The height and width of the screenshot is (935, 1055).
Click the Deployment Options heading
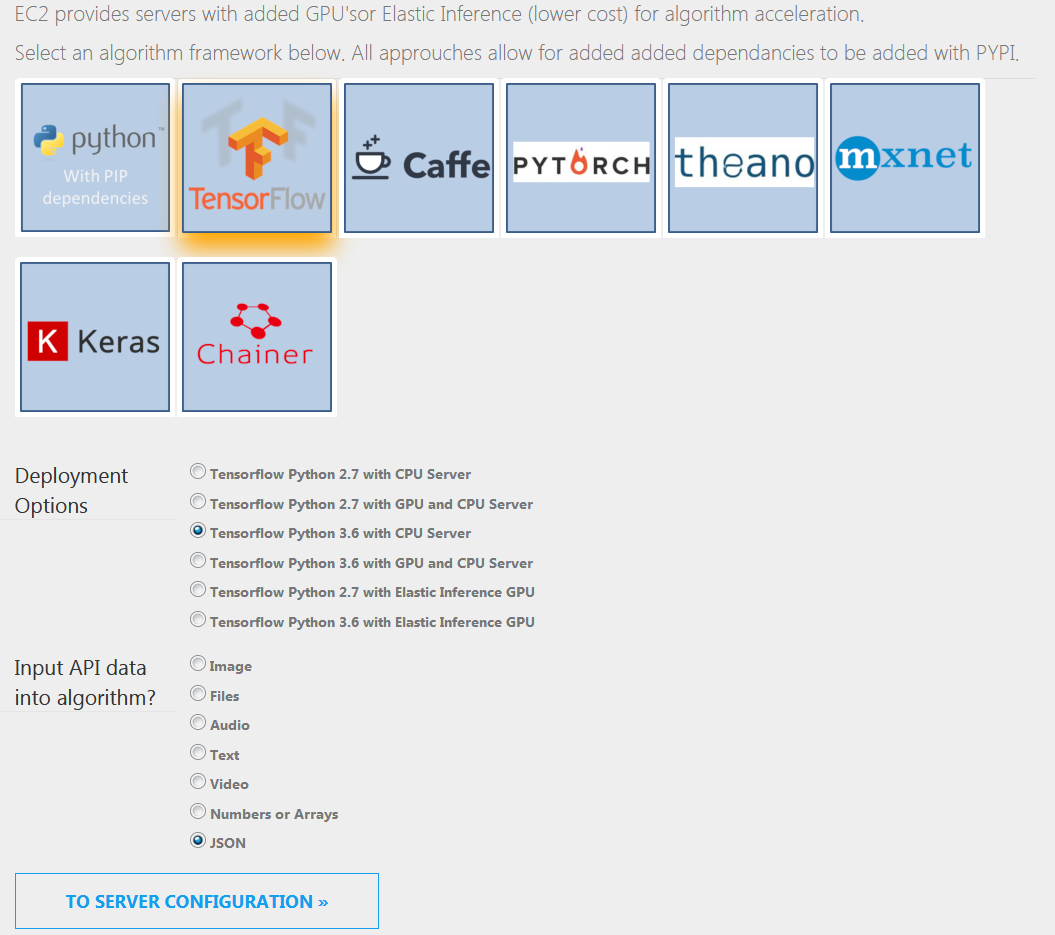point(71,490)
